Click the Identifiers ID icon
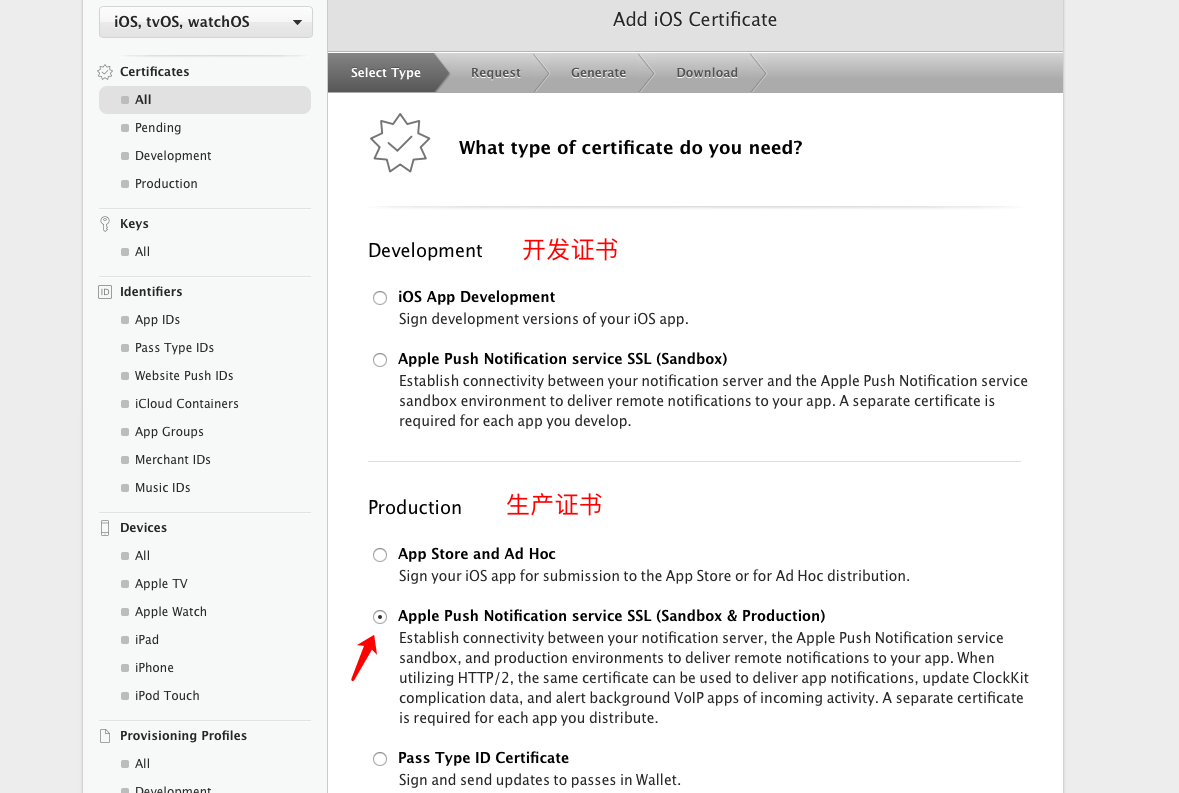1179x793 pixels. pos(105,292)
